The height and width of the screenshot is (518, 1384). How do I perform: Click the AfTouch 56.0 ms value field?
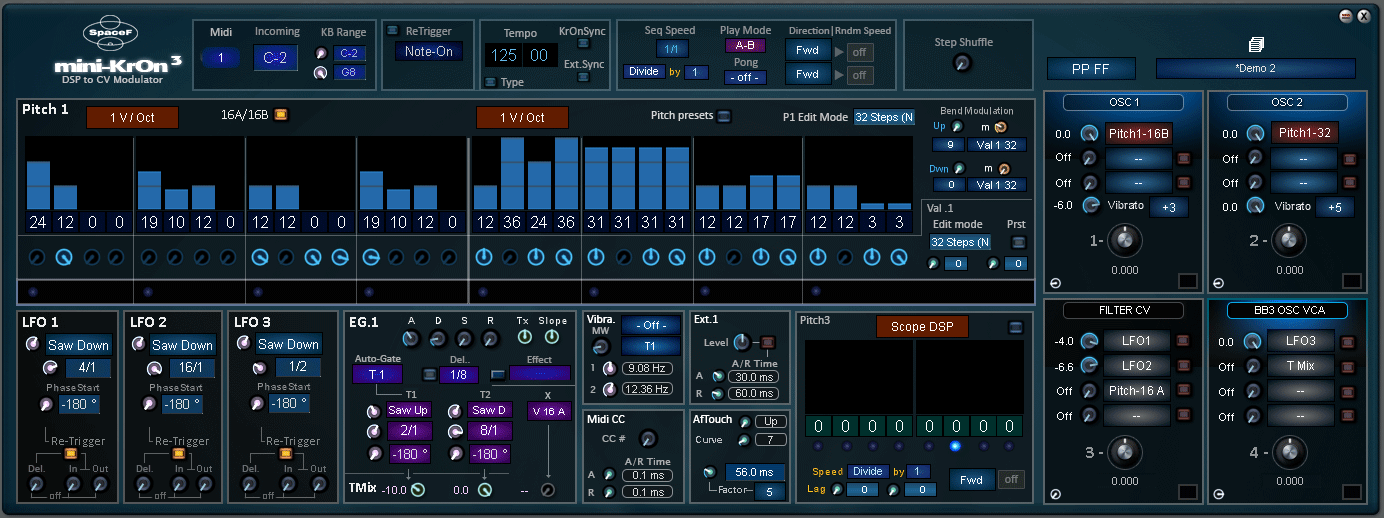pyautogui.click(x=755, y=472)
